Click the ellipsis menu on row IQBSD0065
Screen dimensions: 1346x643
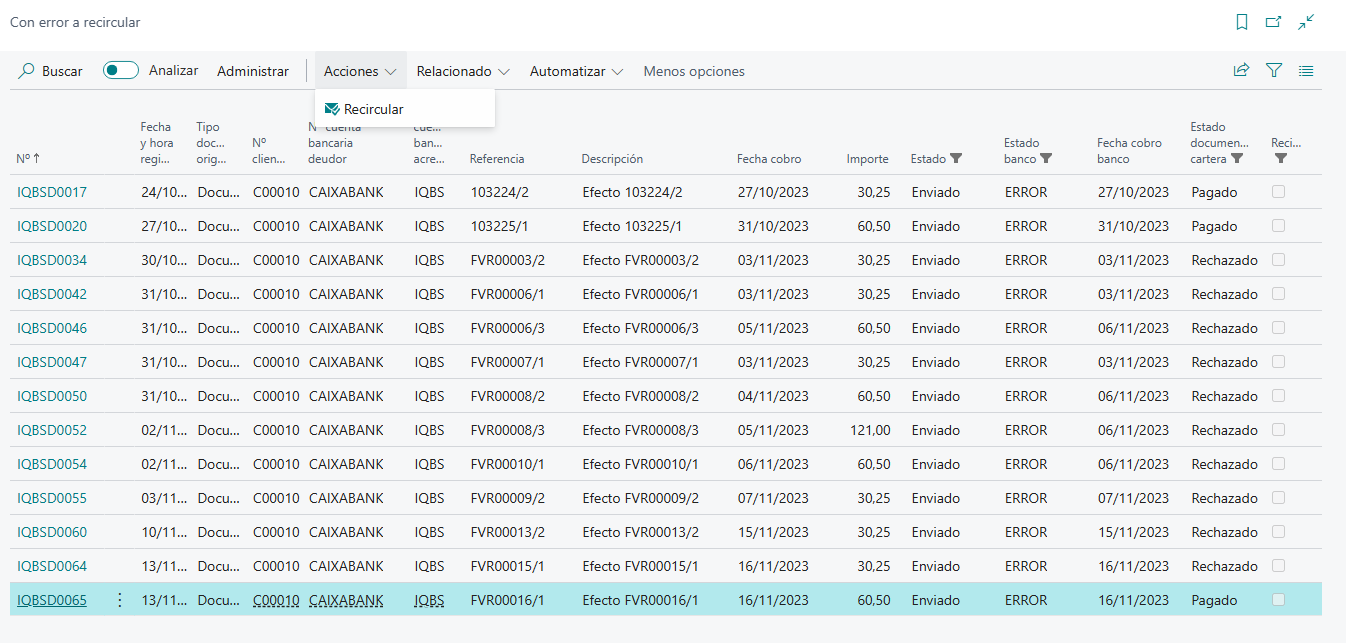tap(119, 599)
